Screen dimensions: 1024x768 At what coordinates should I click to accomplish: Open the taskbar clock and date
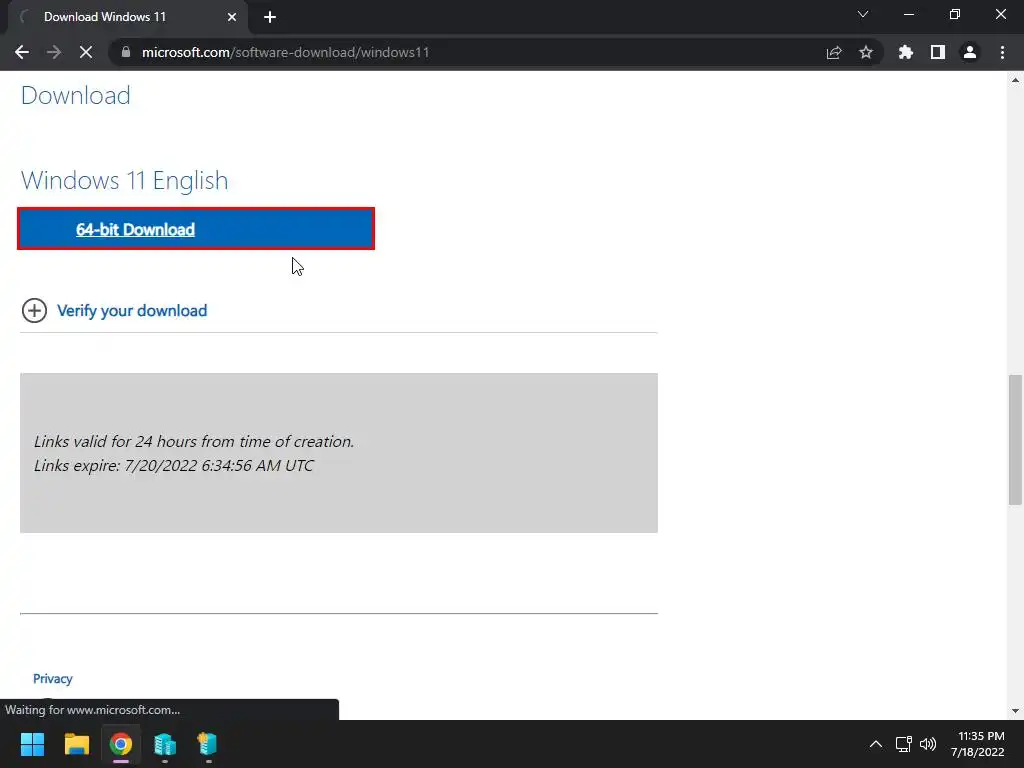(978, 744)
